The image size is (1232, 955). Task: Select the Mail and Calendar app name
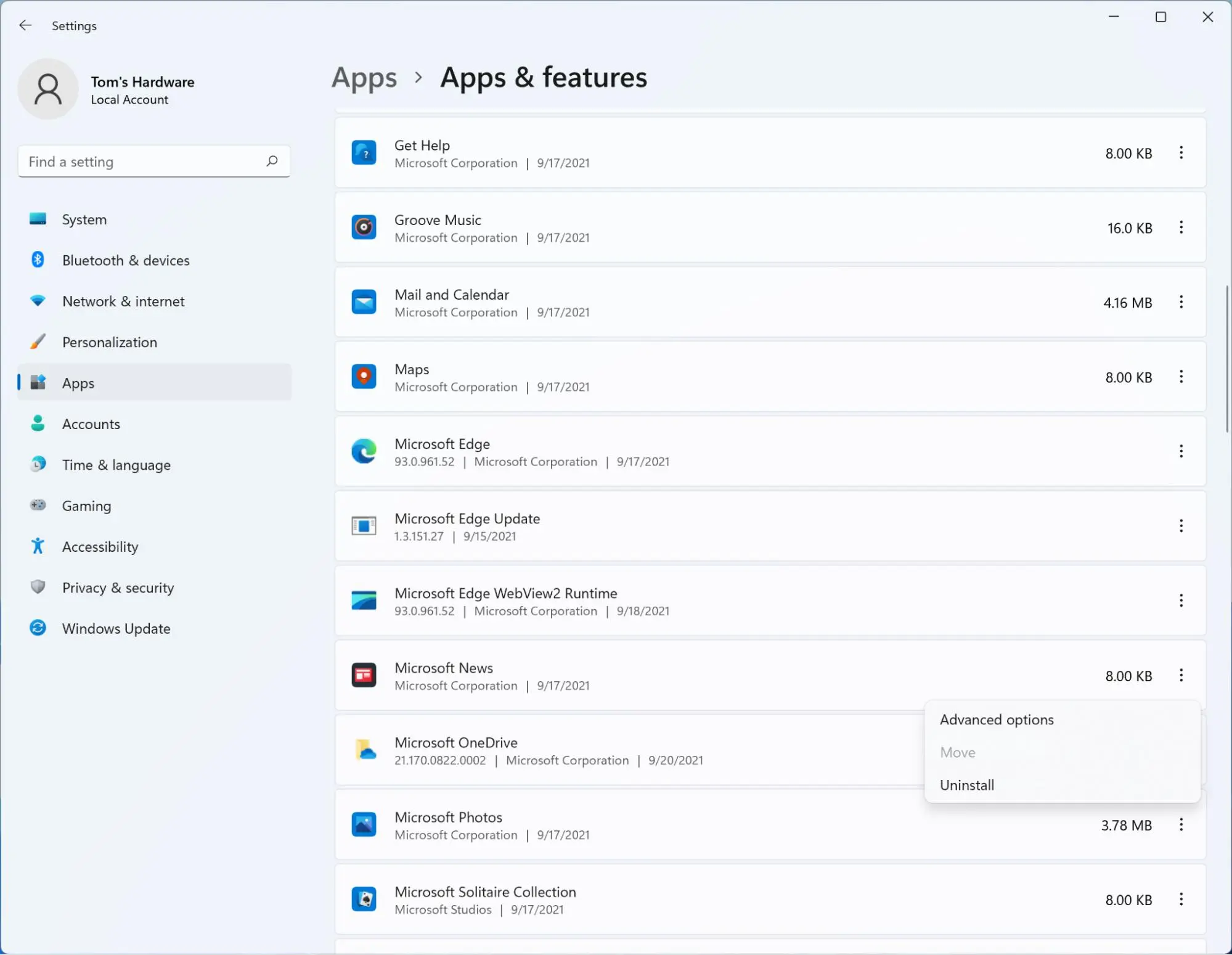click(x=452, y=295)
